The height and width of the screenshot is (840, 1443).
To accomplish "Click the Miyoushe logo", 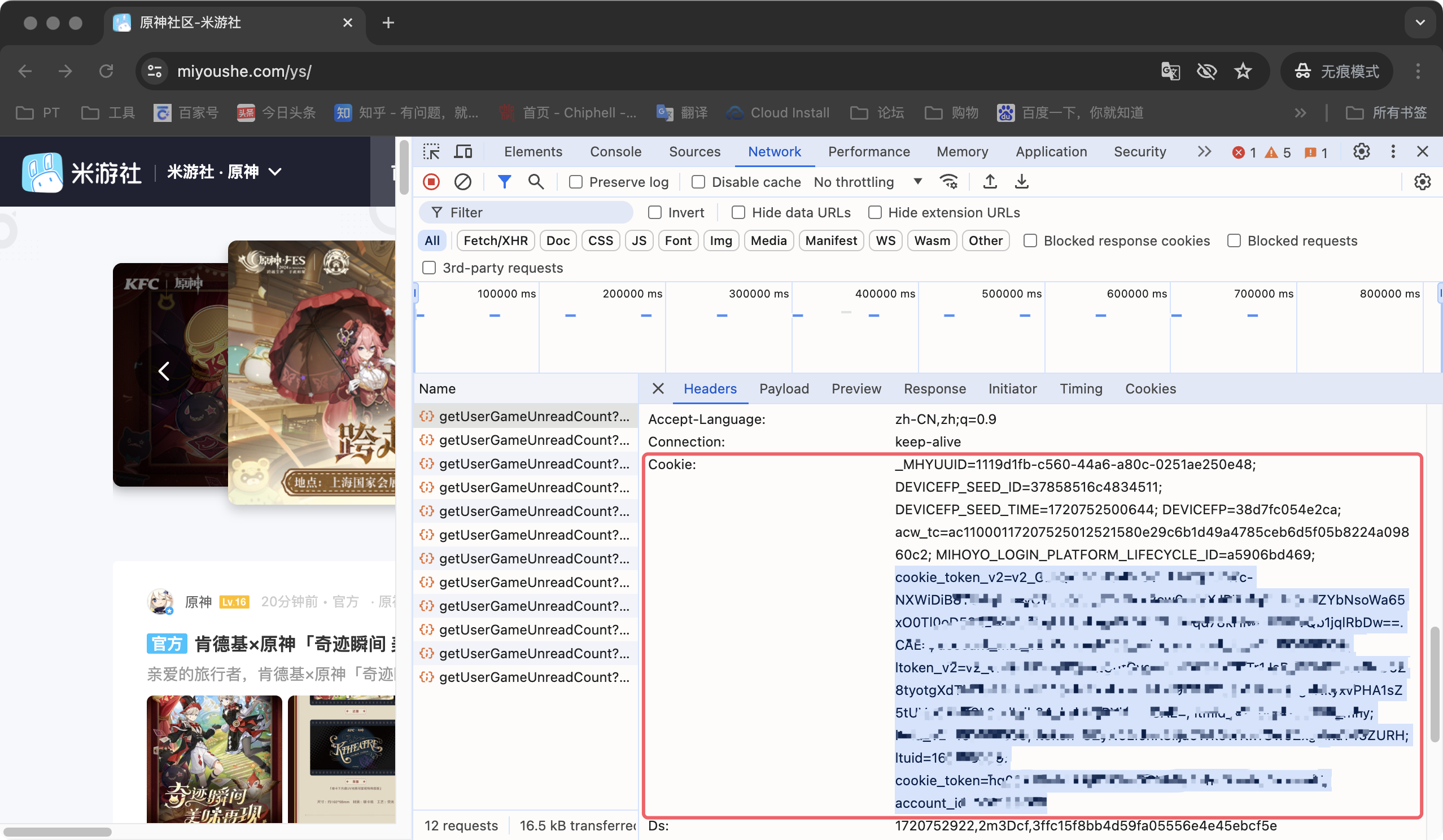I will [x=81, y=172].
